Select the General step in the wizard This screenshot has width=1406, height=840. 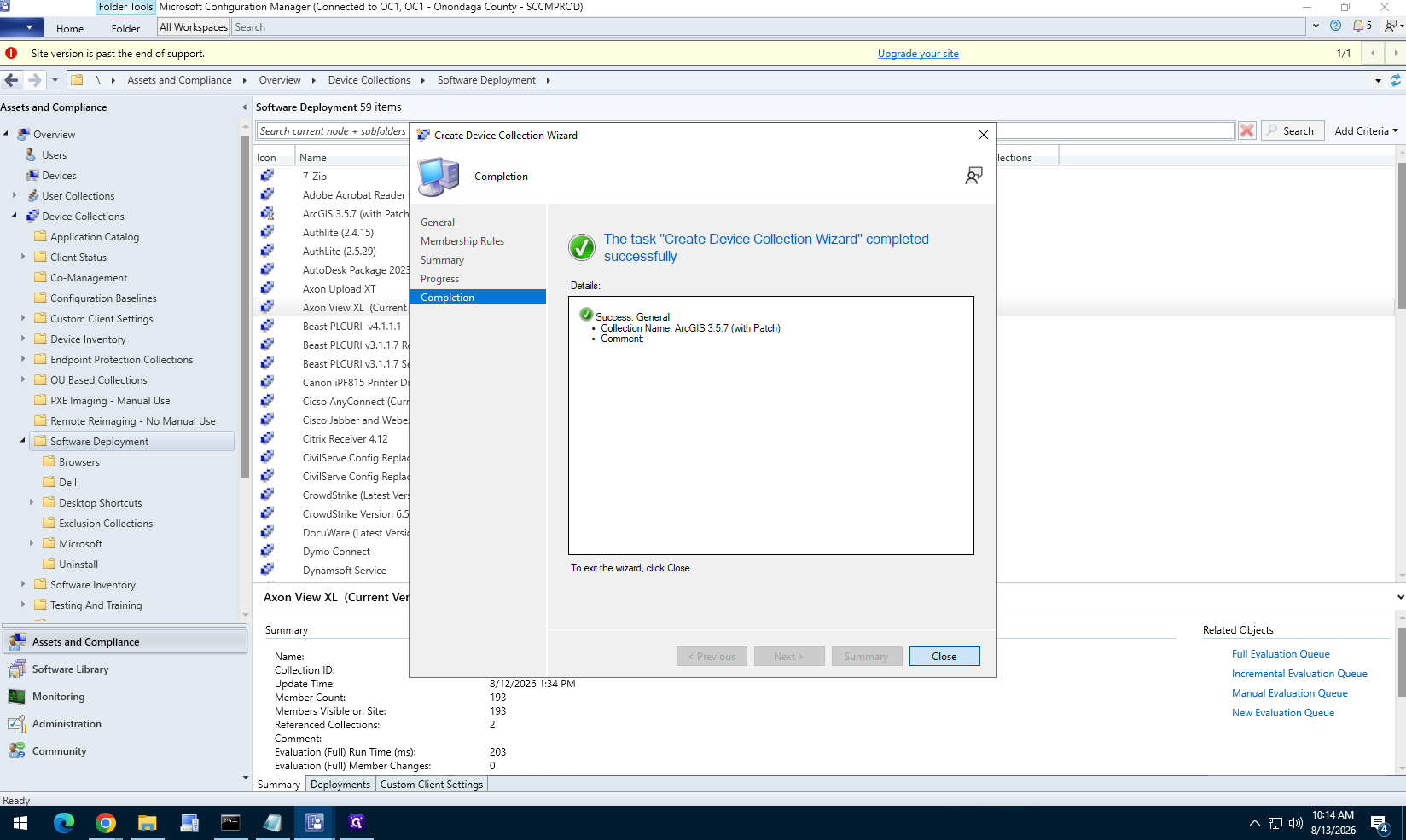coord(438,223)
